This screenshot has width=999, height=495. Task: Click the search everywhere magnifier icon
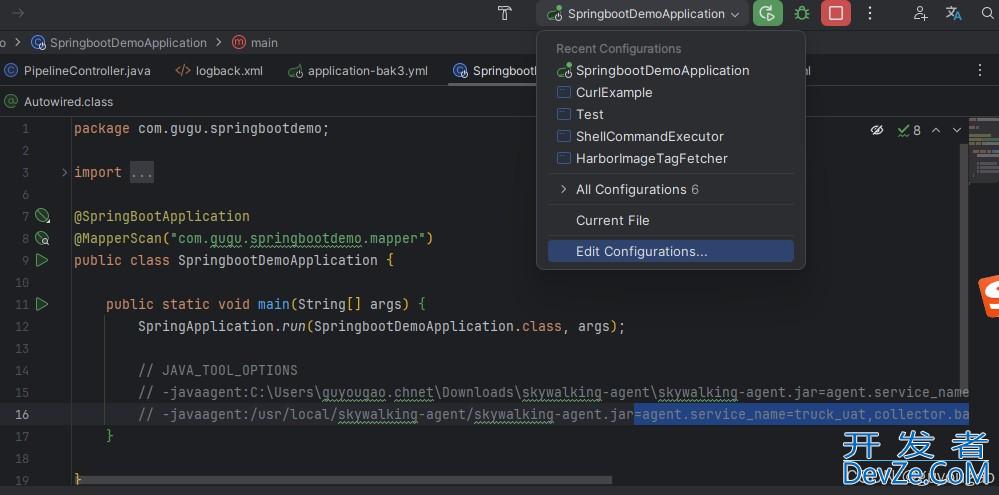tap(987, 13)
